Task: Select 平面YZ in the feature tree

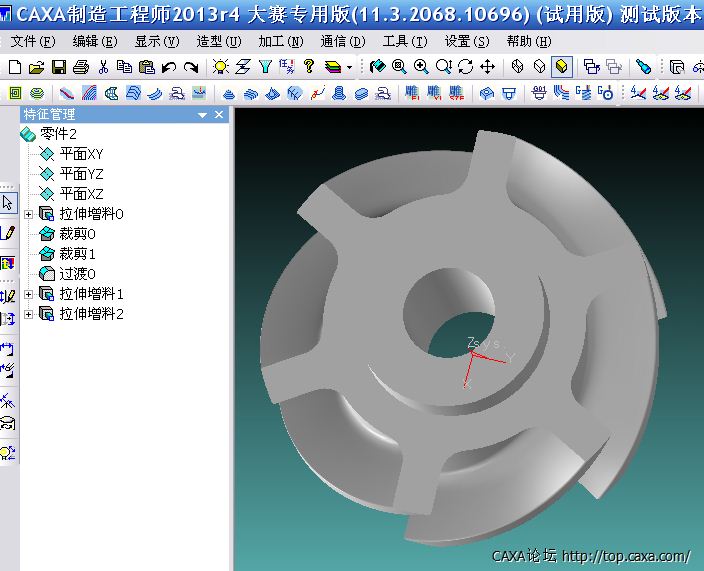Action: pyautogui.click(x=81, y=174)
